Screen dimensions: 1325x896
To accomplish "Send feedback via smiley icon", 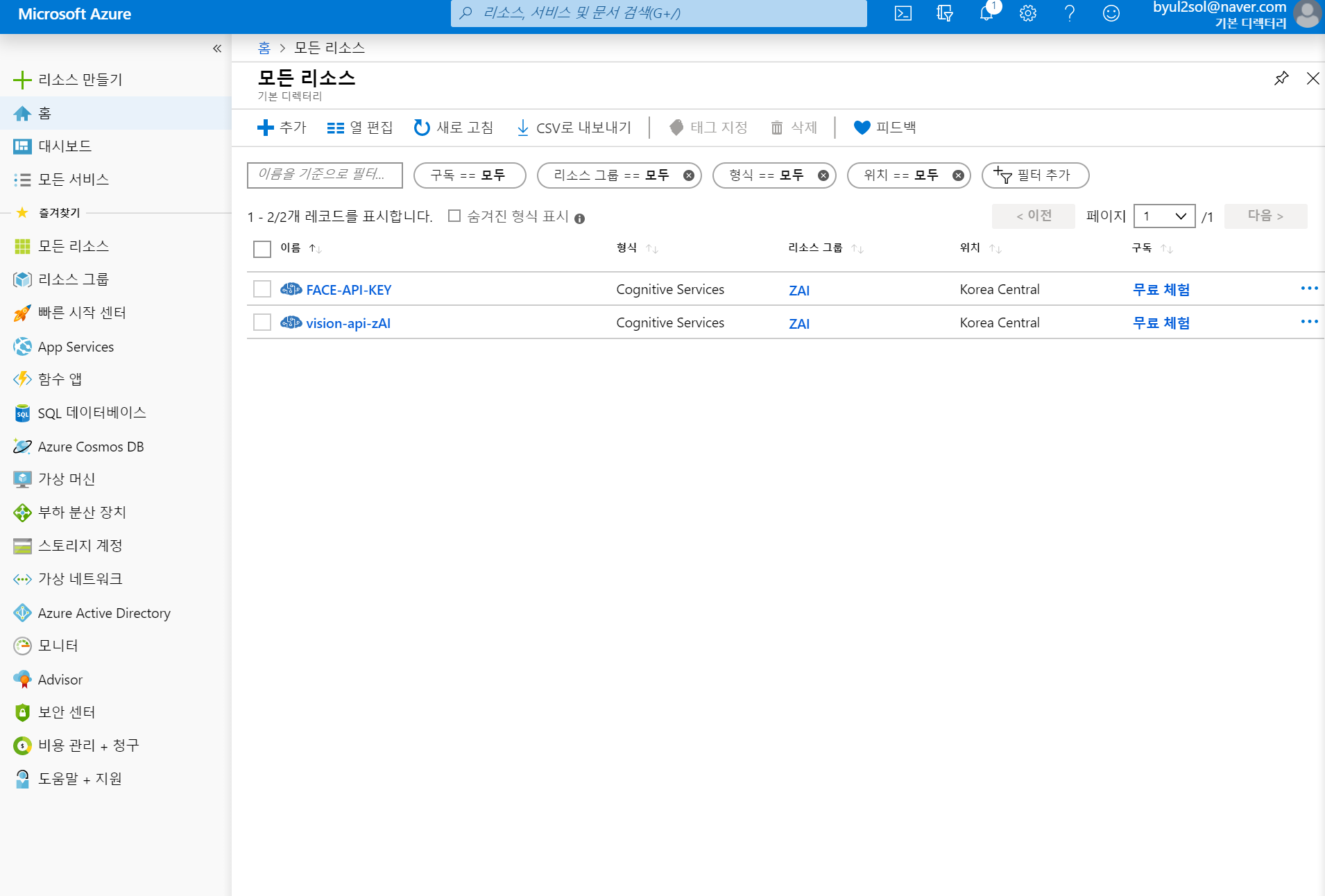I will point(1111,13).
